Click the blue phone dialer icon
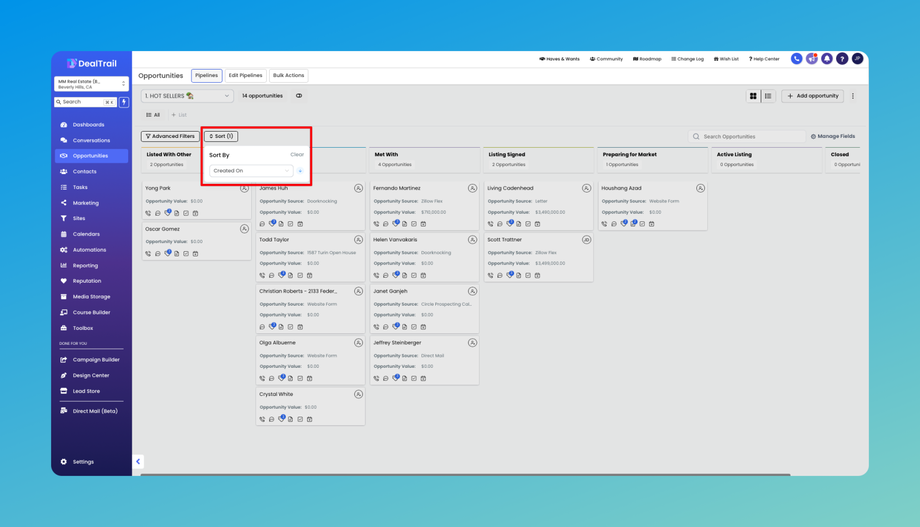 pos(796,59)
